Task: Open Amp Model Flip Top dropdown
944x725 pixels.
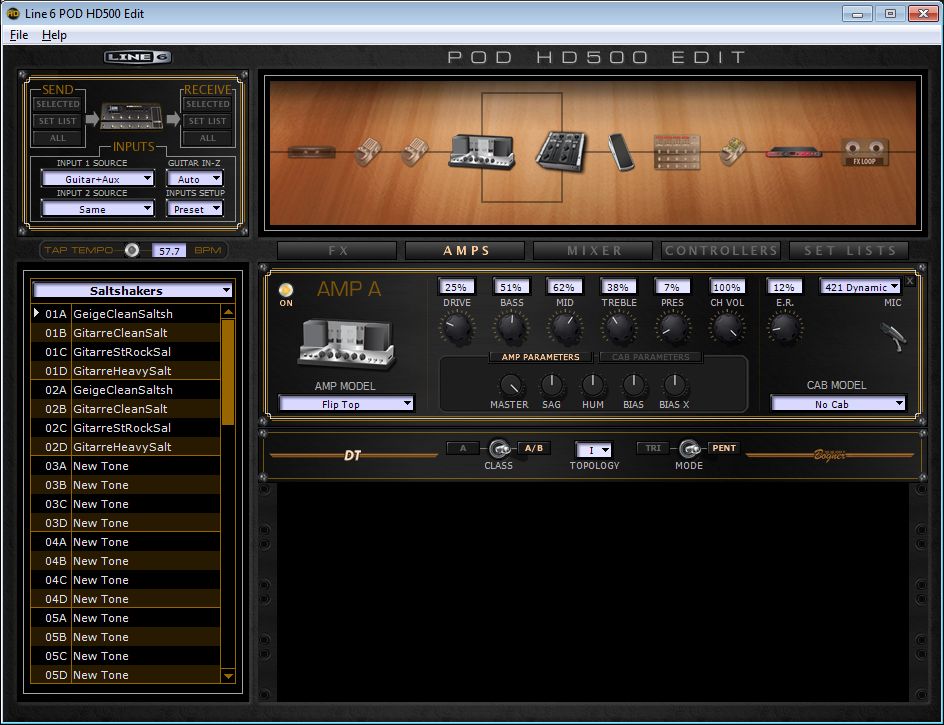Action: tap(346, 404)
